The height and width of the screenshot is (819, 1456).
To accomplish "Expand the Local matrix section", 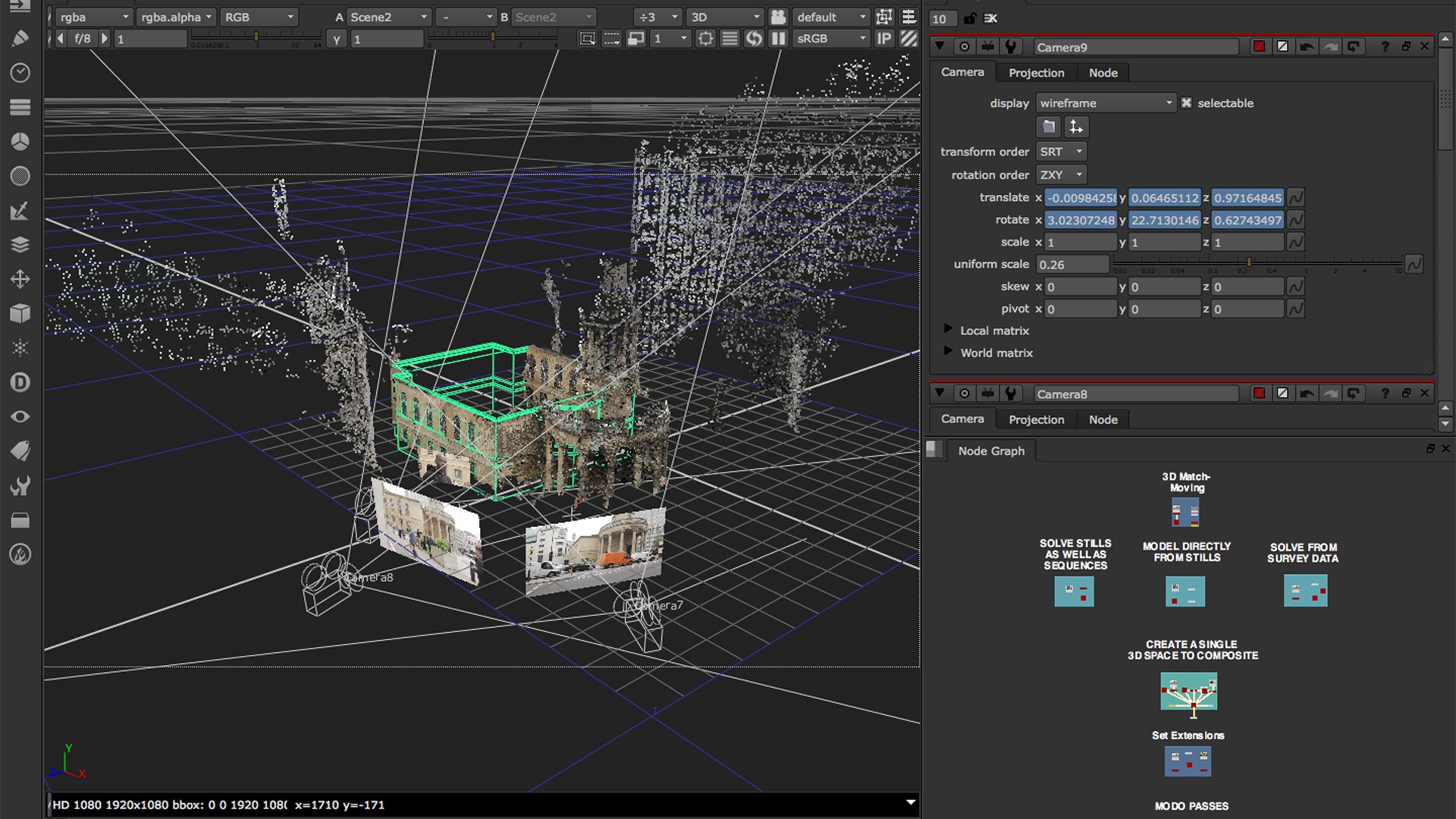I will click(948, 328).
